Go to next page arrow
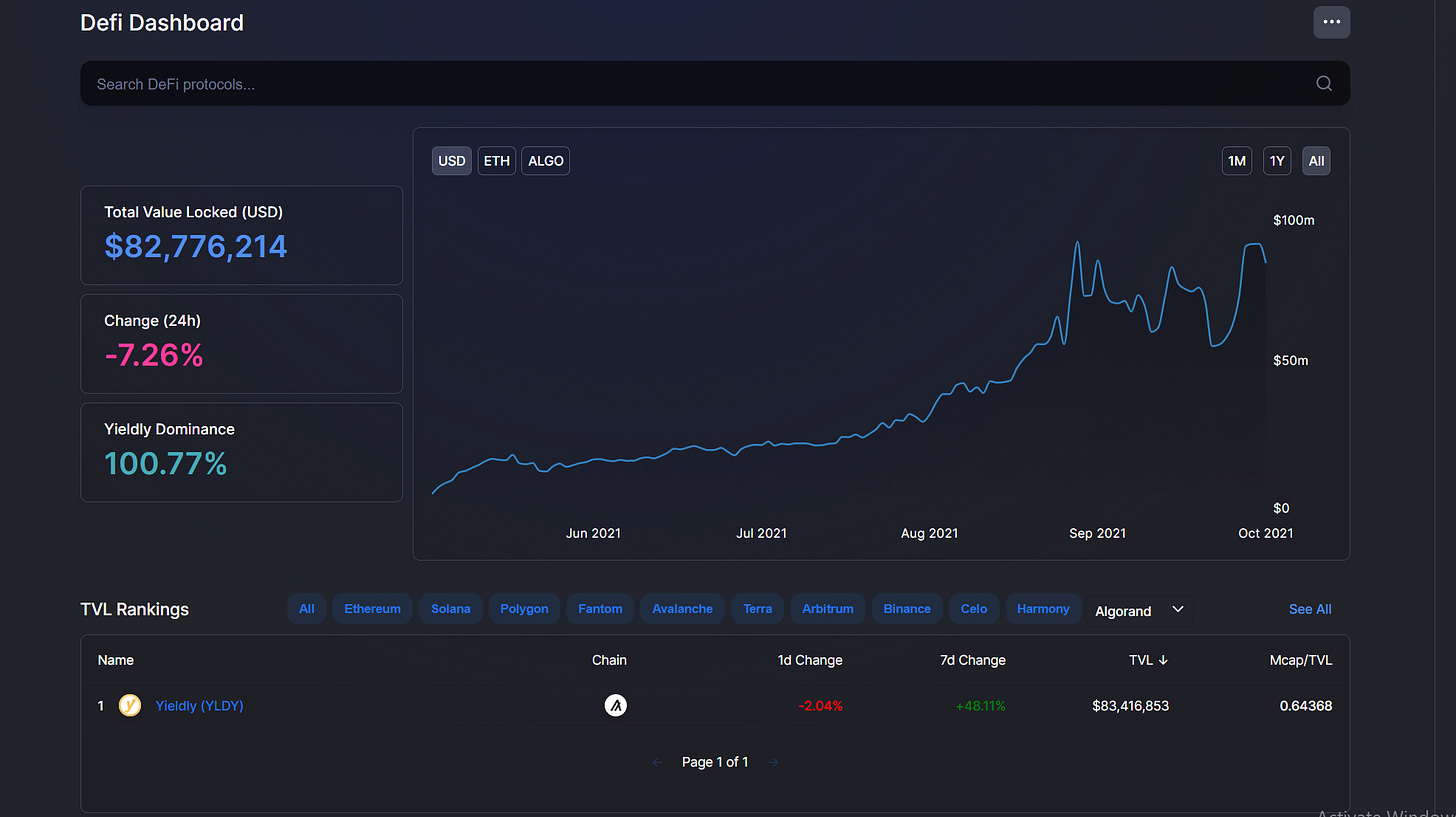Screen dimensions: 1456x817 pos(773,762)
